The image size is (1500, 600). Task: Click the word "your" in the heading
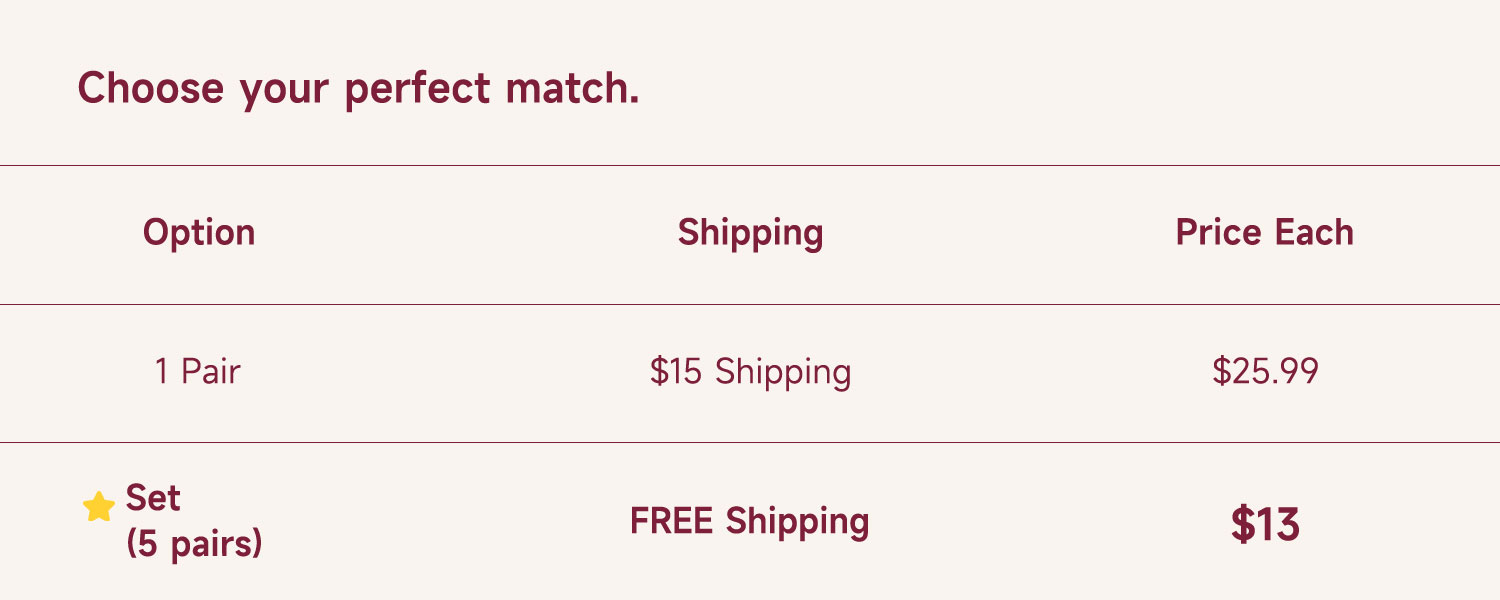284,88
